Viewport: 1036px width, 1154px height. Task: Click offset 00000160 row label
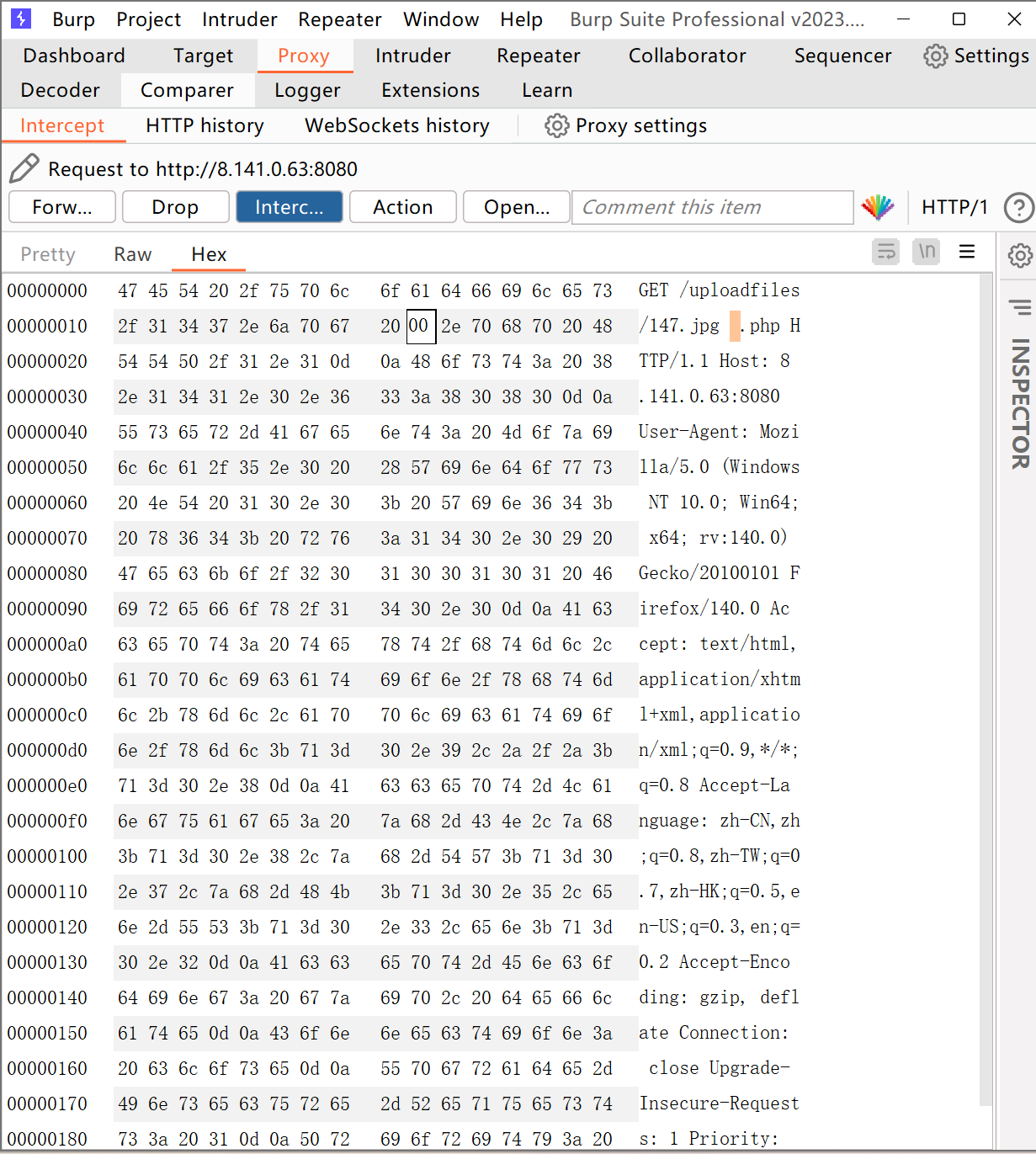click(x=48, y=1068)
